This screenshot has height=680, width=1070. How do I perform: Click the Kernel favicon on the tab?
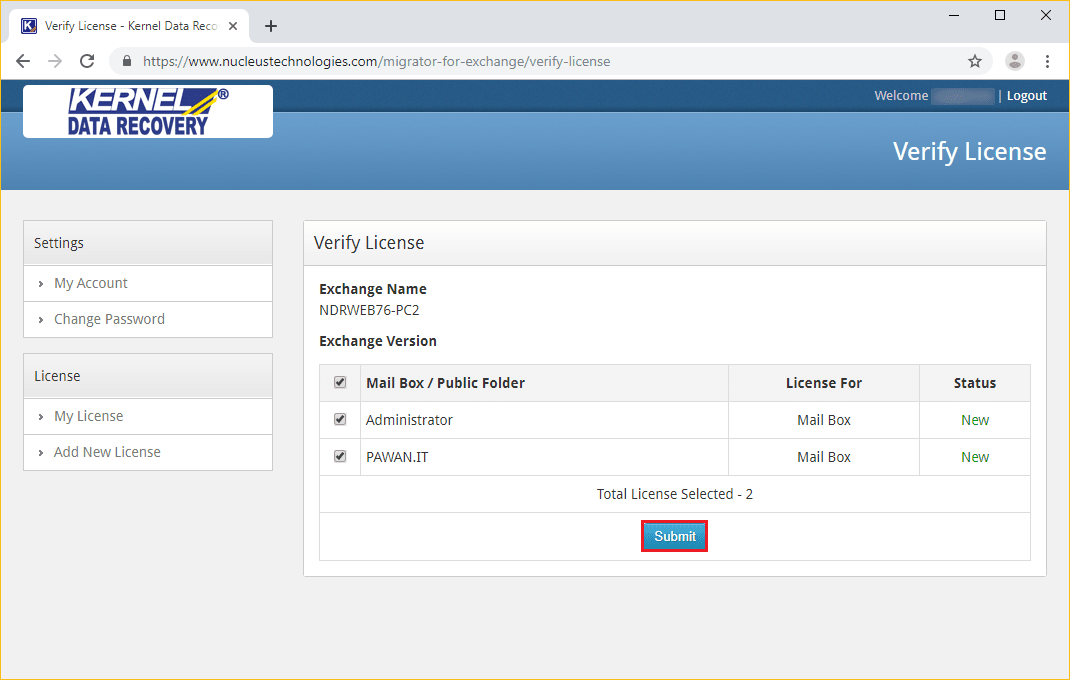click(x=29, y=26)
